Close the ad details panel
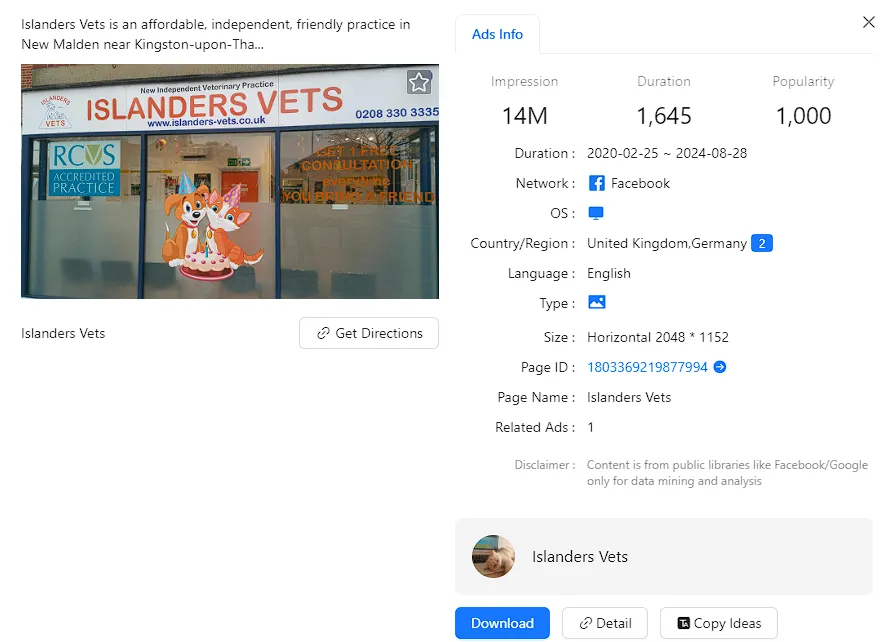Screen dimensions: 894x642 [868, 22]
